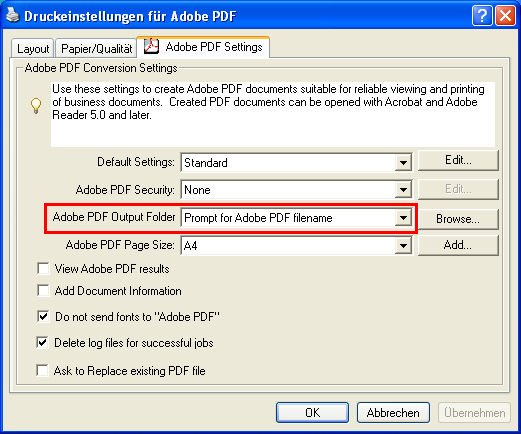521x434 pixels.
Task: Expand the Default Settings dropdown arrow
Action: tap(403, 163)
